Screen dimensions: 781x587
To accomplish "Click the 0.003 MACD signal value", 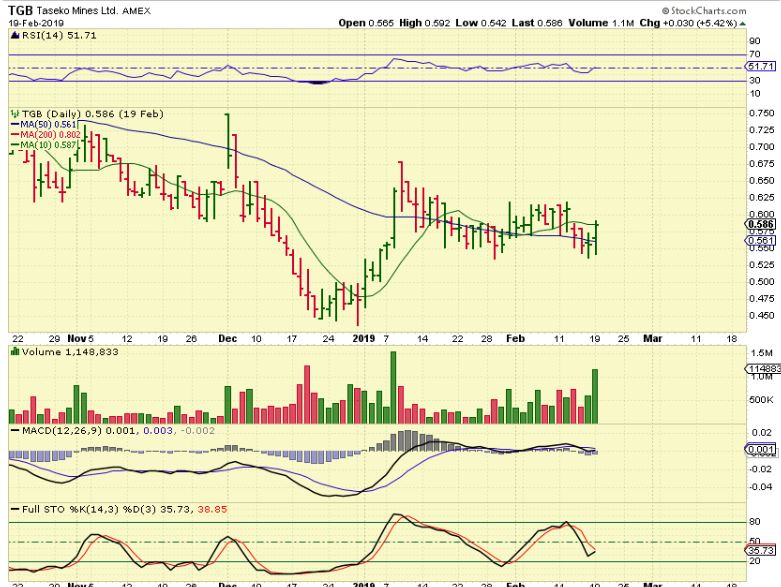I will tap(158, 431).
